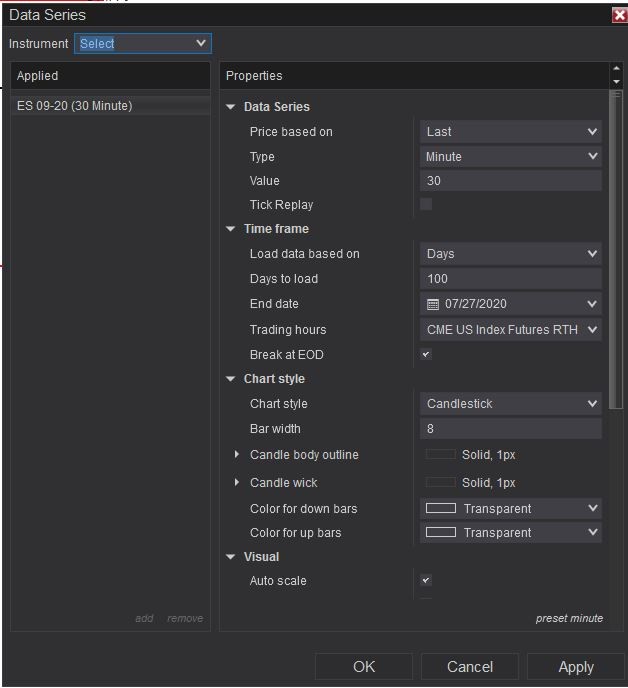Close the Data Series dialog
Screen dimensions: 628x688
[619, 15]
